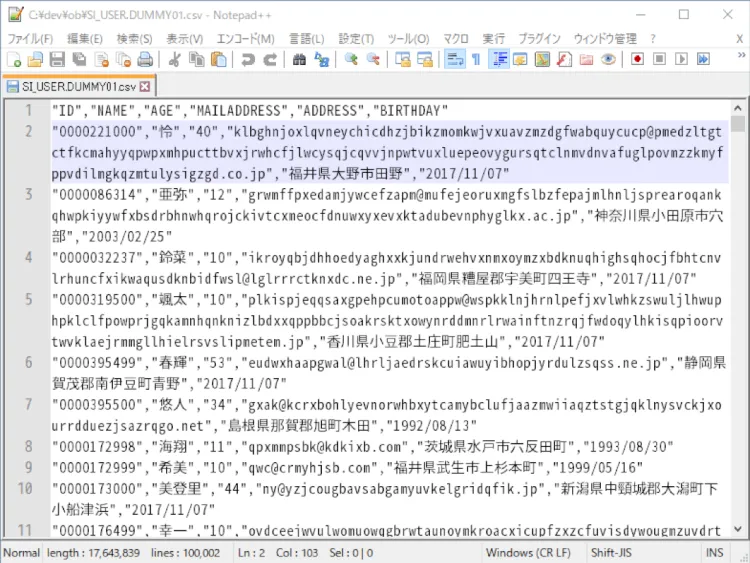Screen dimensions: 750x563
Task: Save the current file via toolbar
Action: (x=57, y=59)
